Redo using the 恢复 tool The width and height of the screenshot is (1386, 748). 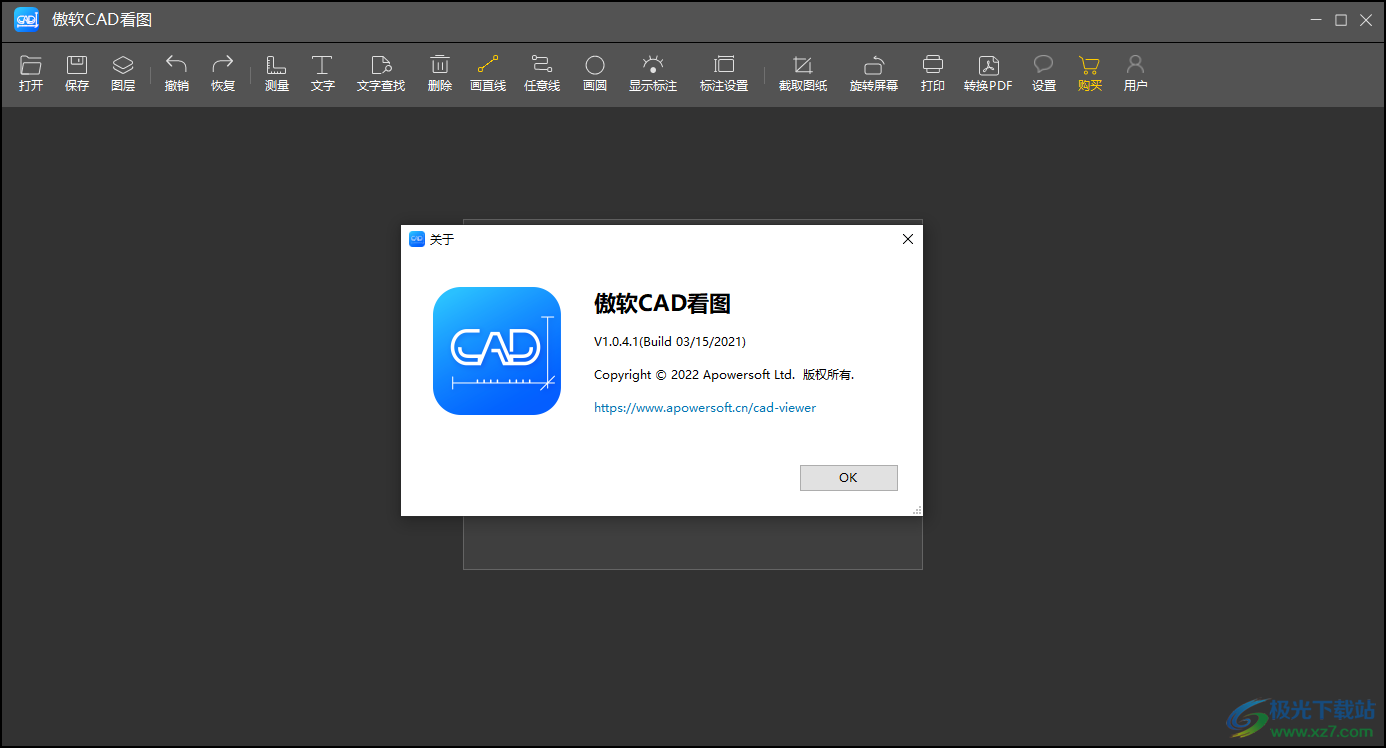(223, 72)
